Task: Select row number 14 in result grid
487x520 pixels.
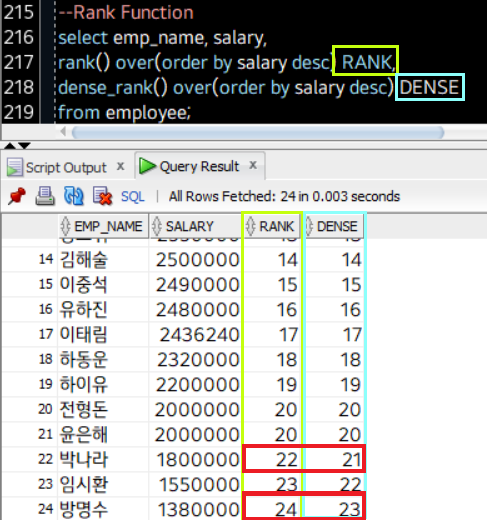Action: tap(46, 259)
